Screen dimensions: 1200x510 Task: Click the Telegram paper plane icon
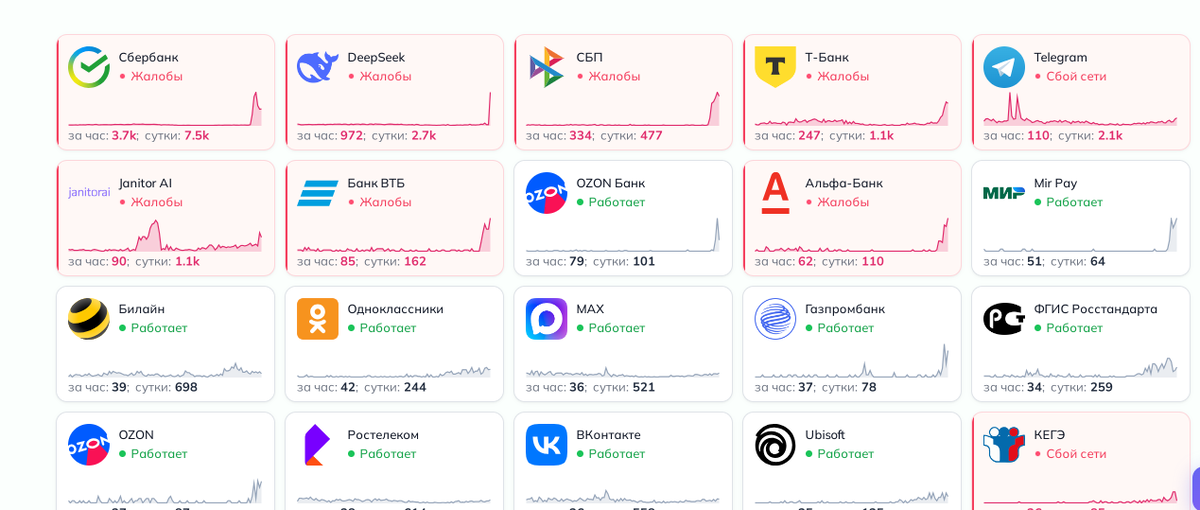coord(1004,67)
